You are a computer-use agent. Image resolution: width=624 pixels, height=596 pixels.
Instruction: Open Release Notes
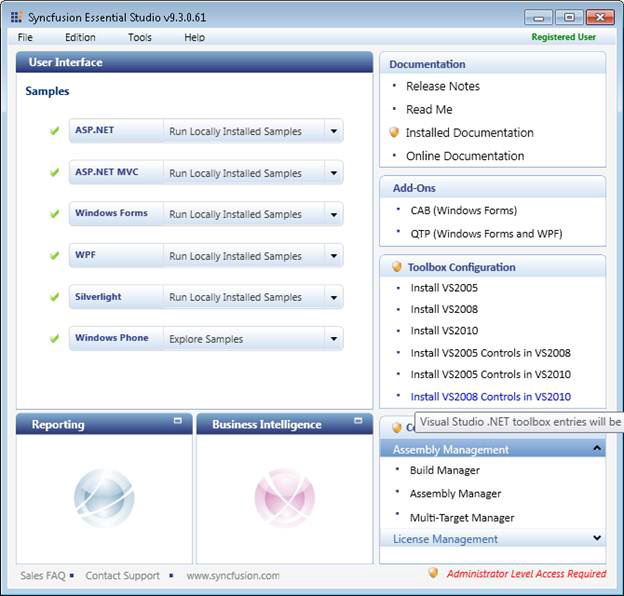point(443,86)
